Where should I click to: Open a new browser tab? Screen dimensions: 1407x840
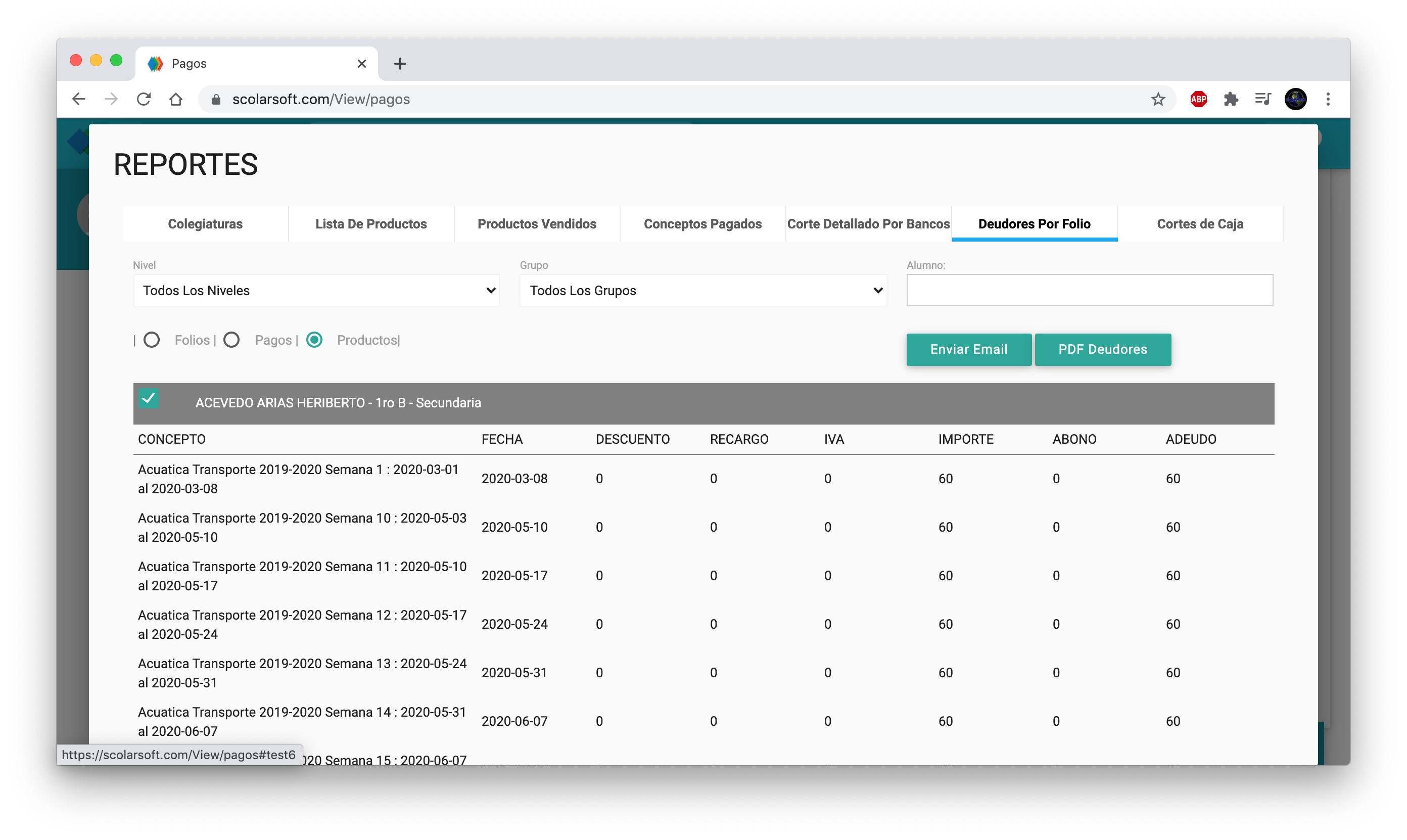pyautogui.click(x=400, y=63)
